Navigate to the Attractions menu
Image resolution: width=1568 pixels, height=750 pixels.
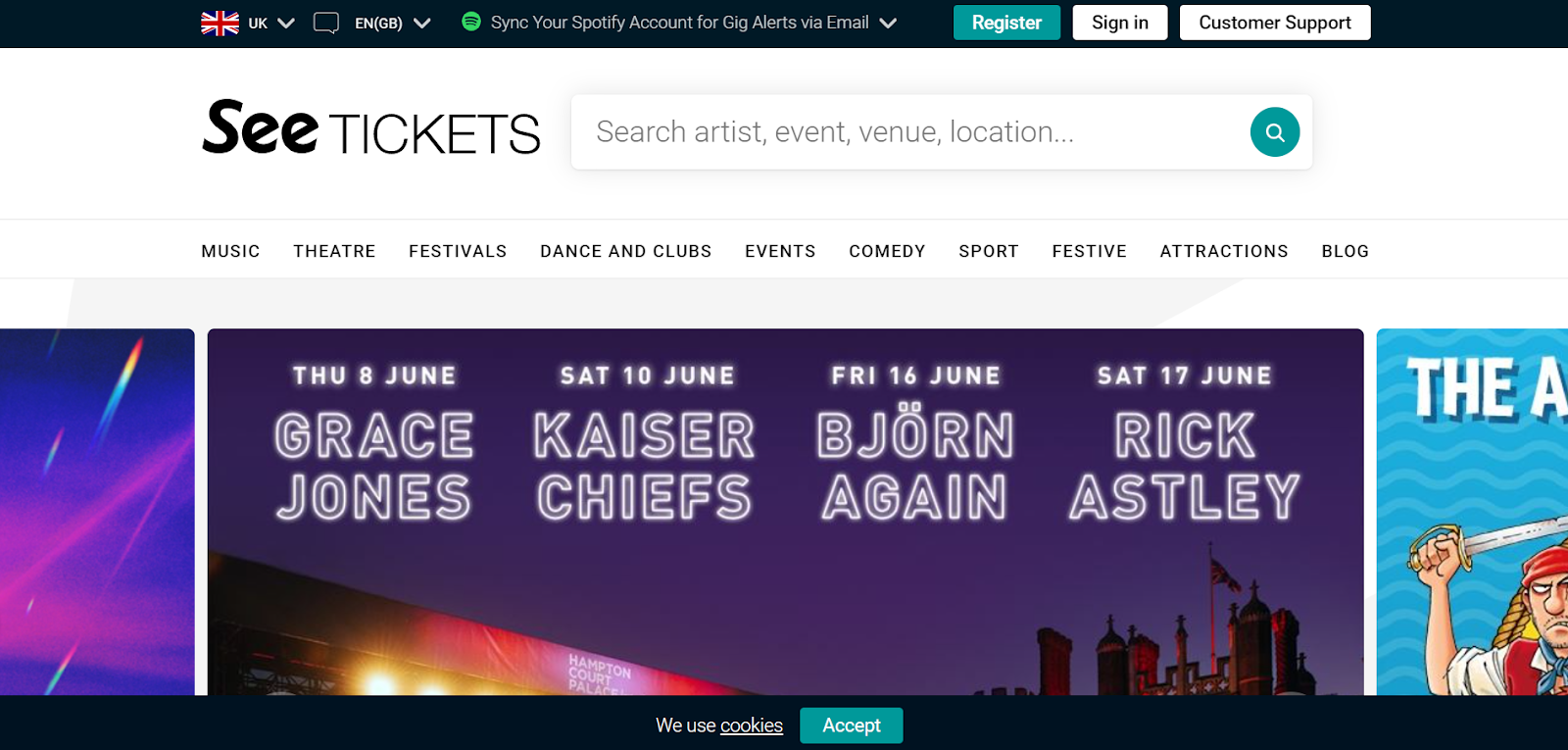tap(1224, 251)
